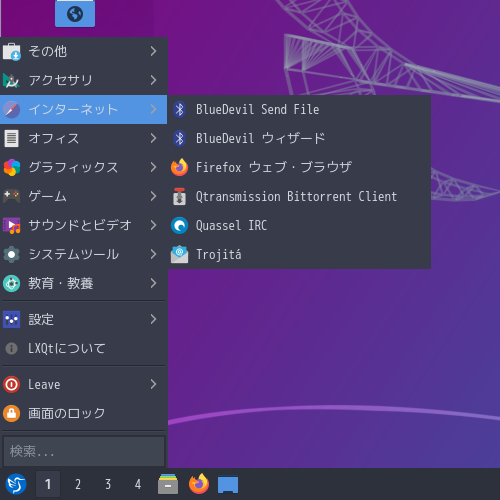500x500 pixels.
Task: Open BlueDevil Send File
Action: point(299,109)
